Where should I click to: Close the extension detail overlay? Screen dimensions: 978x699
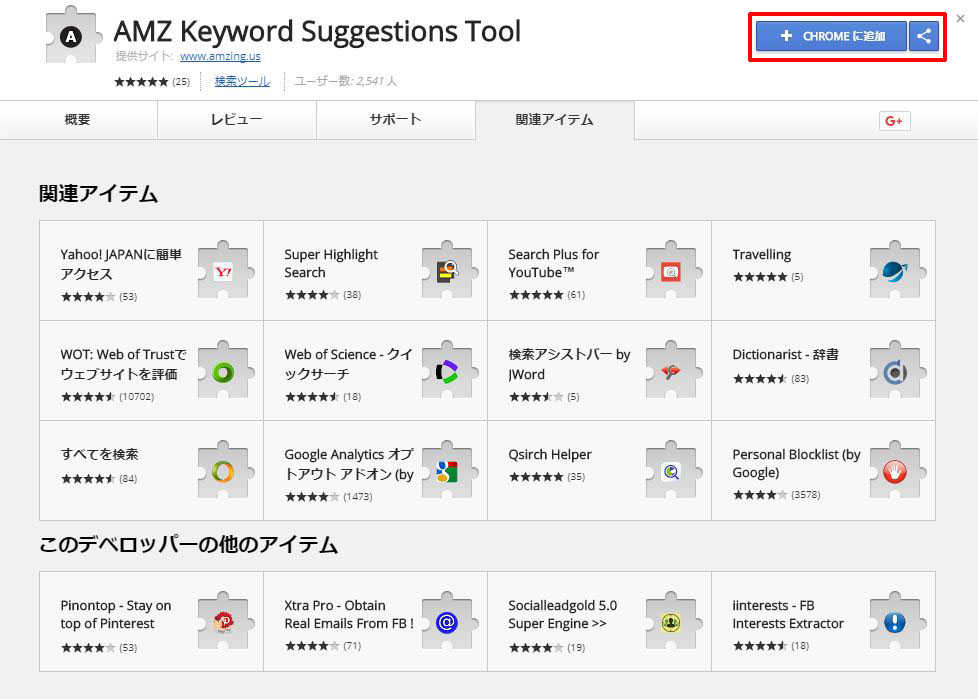click(x=961, y=19)
